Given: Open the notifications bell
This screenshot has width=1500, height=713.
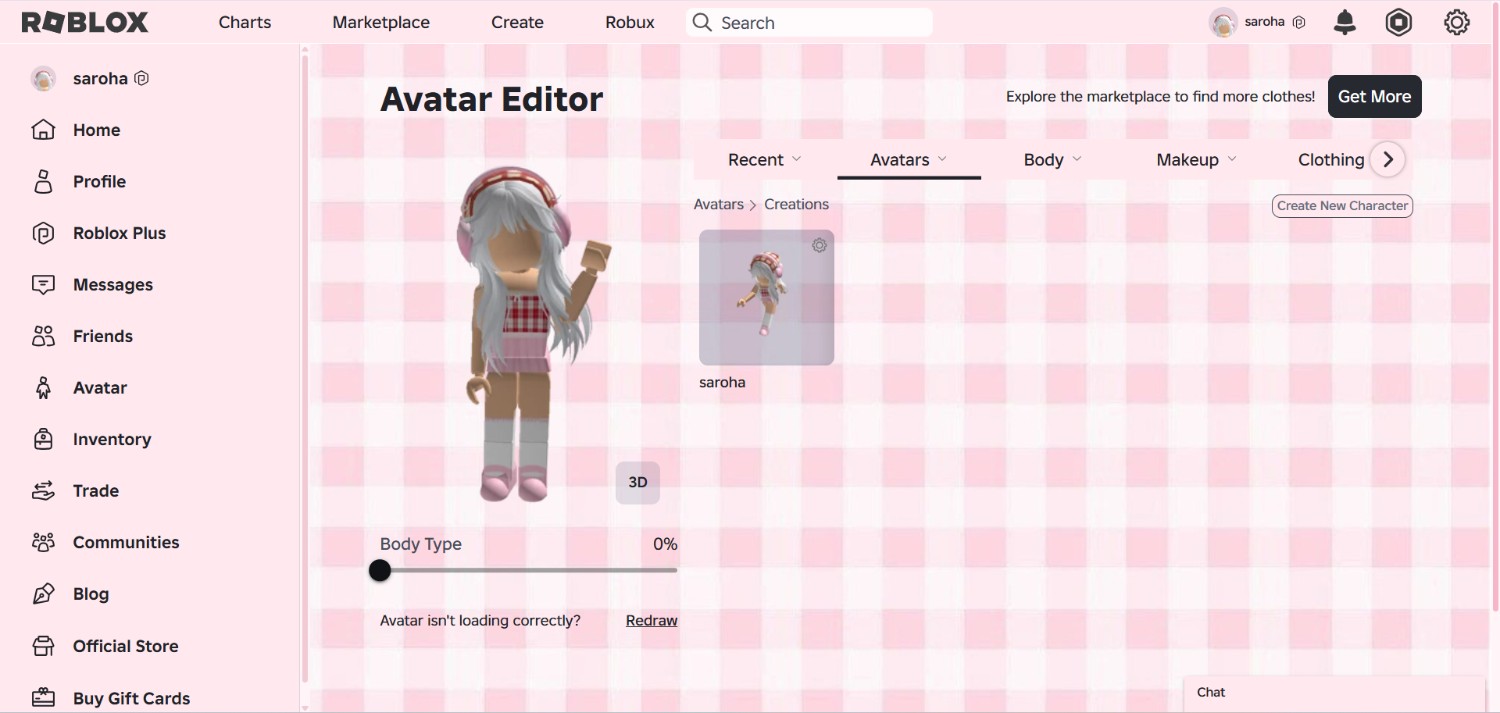Looking at the screenshot, I should tap(1345, 22).
